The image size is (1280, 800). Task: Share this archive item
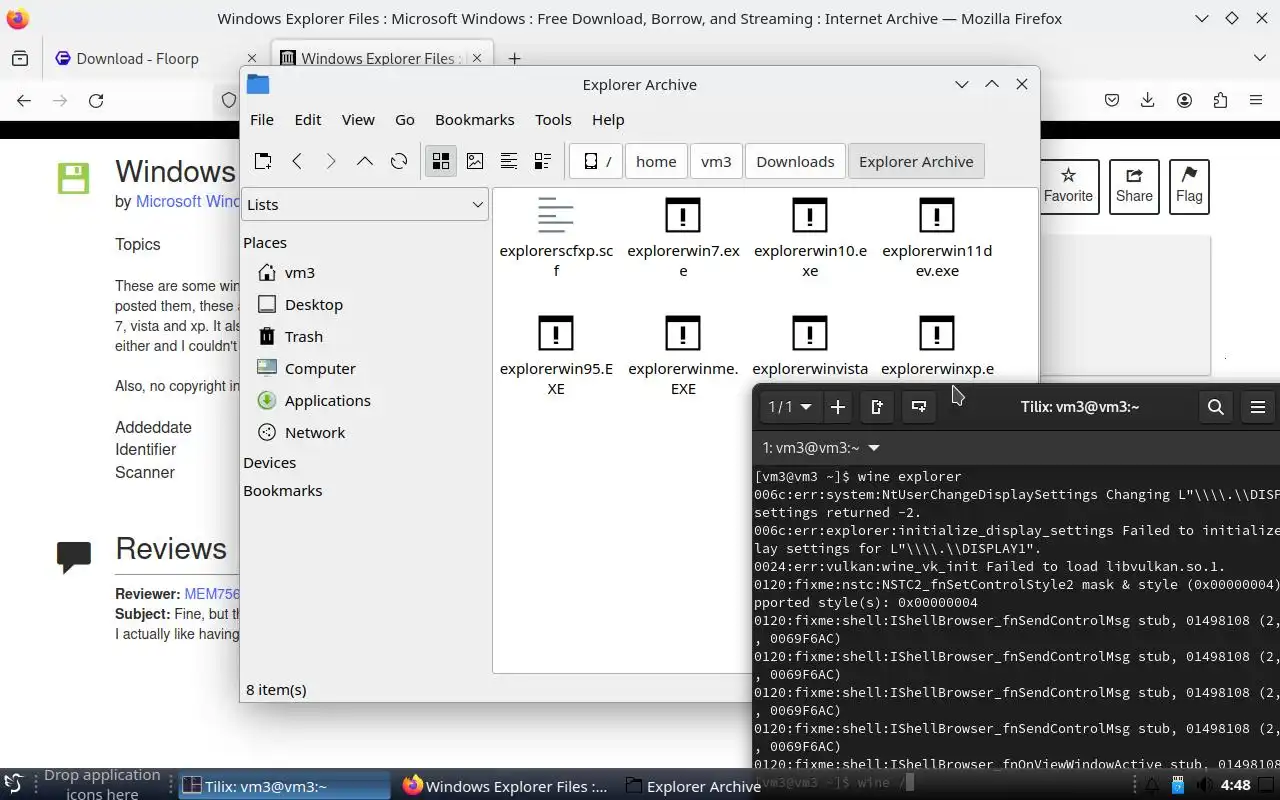pos(1134,186)
